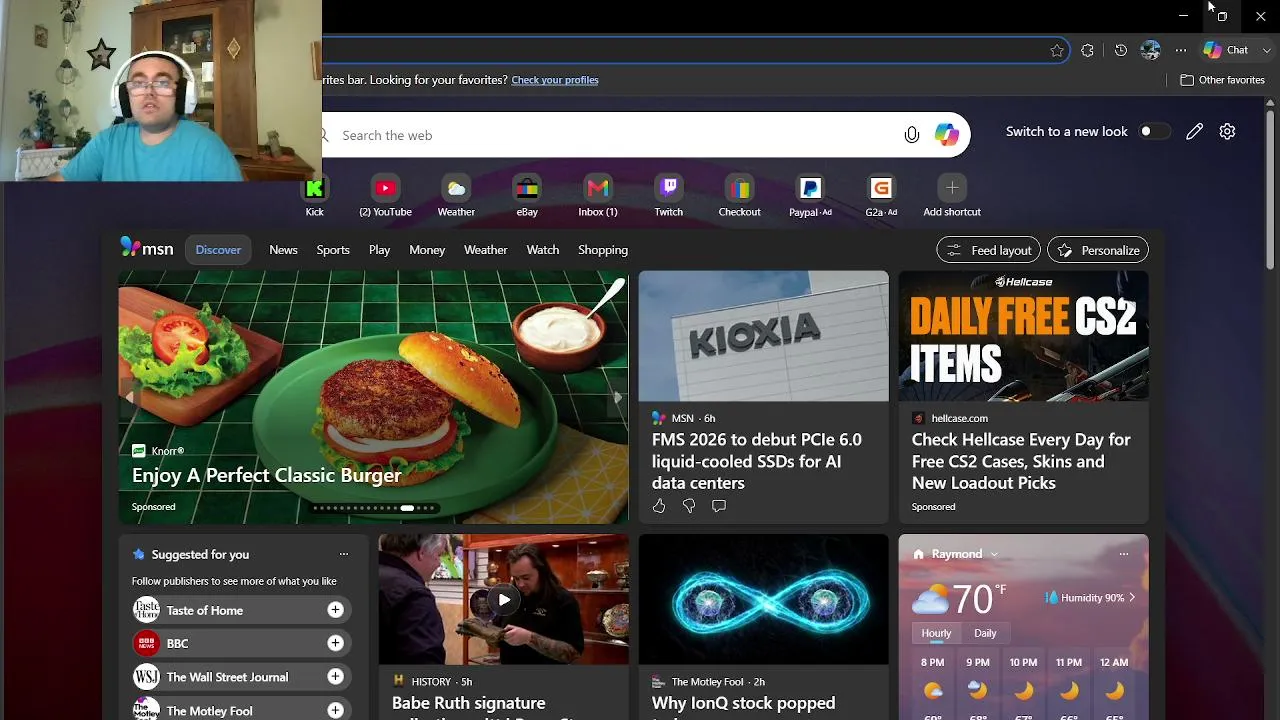Open the Other favorites folder

[x=1222, y=80]
